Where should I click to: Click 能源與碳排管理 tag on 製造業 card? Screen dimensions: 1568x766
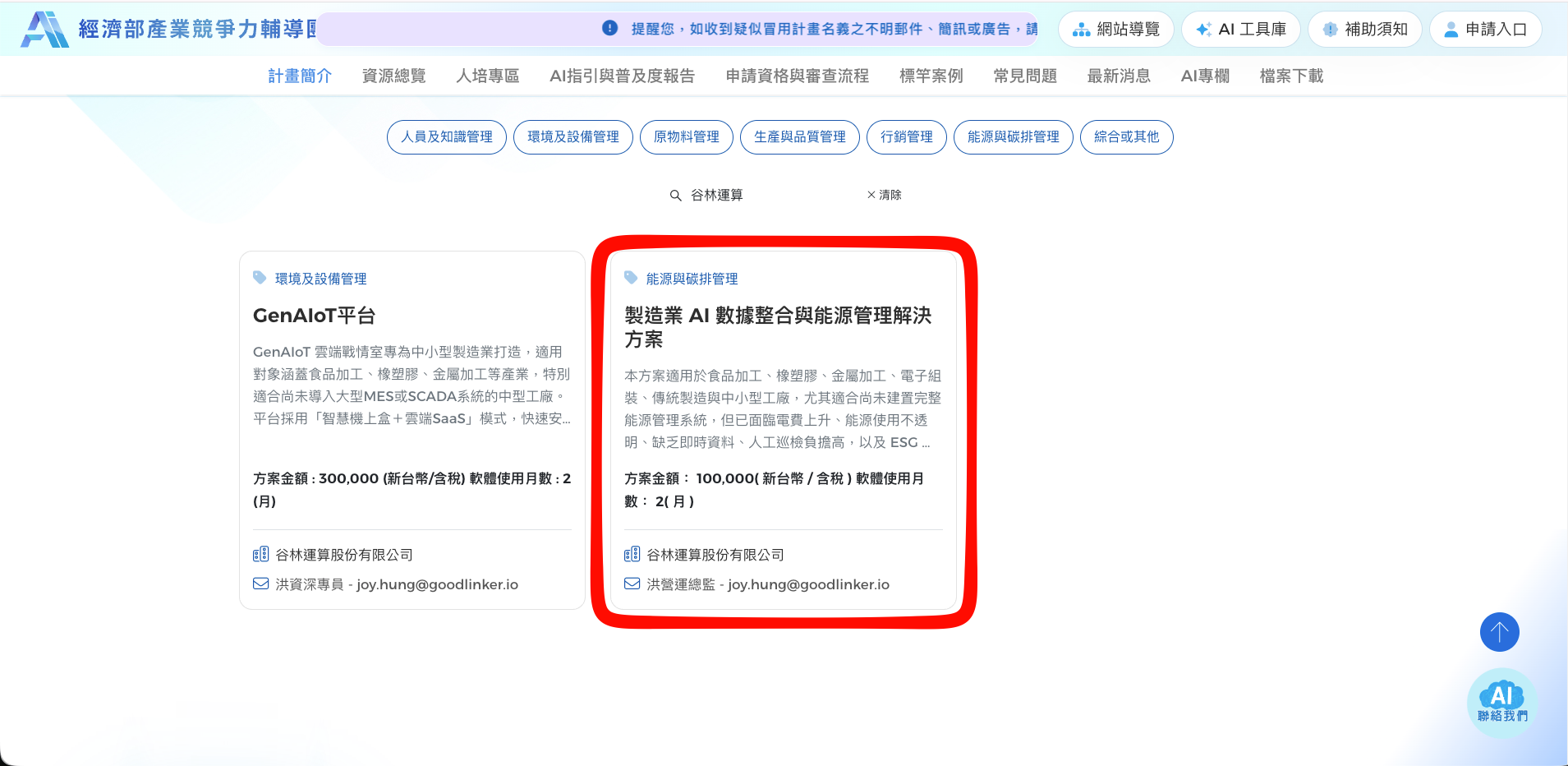click(x=692, y=279)
